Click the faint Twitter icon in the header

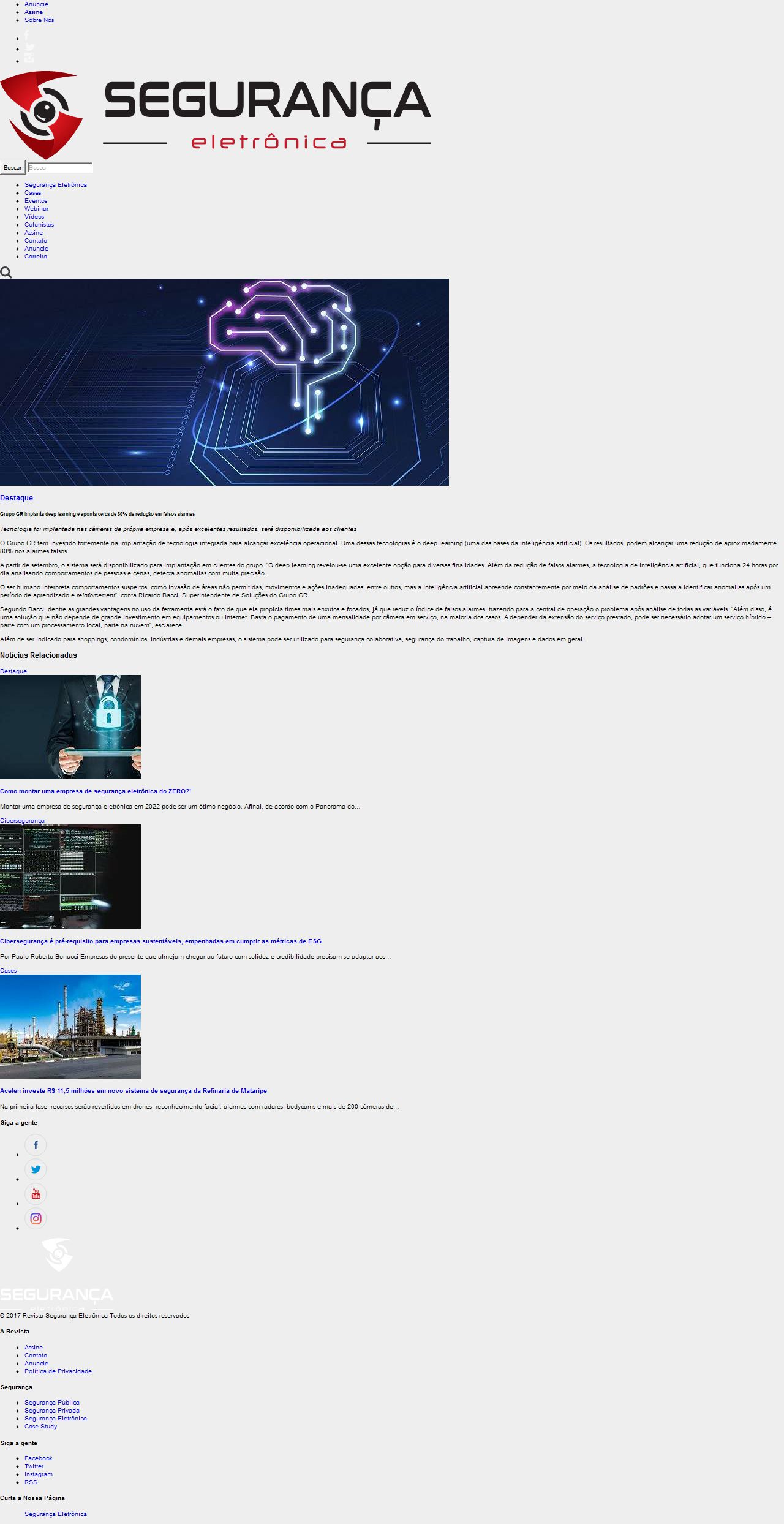30,47
